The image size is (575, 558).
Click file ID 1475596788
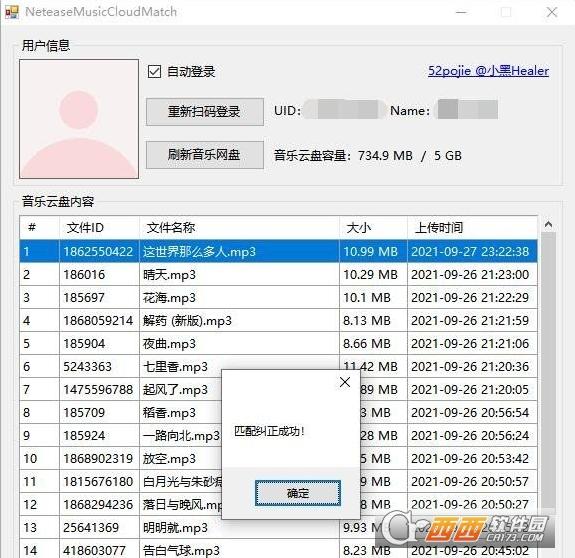click(98, 389)
